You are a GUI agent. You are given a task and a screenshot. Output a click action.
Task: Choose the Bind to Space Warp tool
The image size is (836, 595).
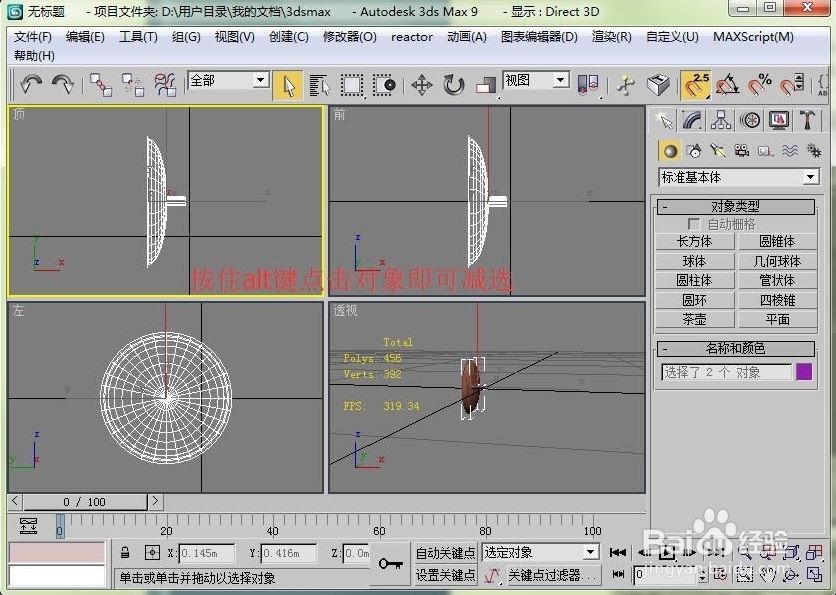pos(165,85)
